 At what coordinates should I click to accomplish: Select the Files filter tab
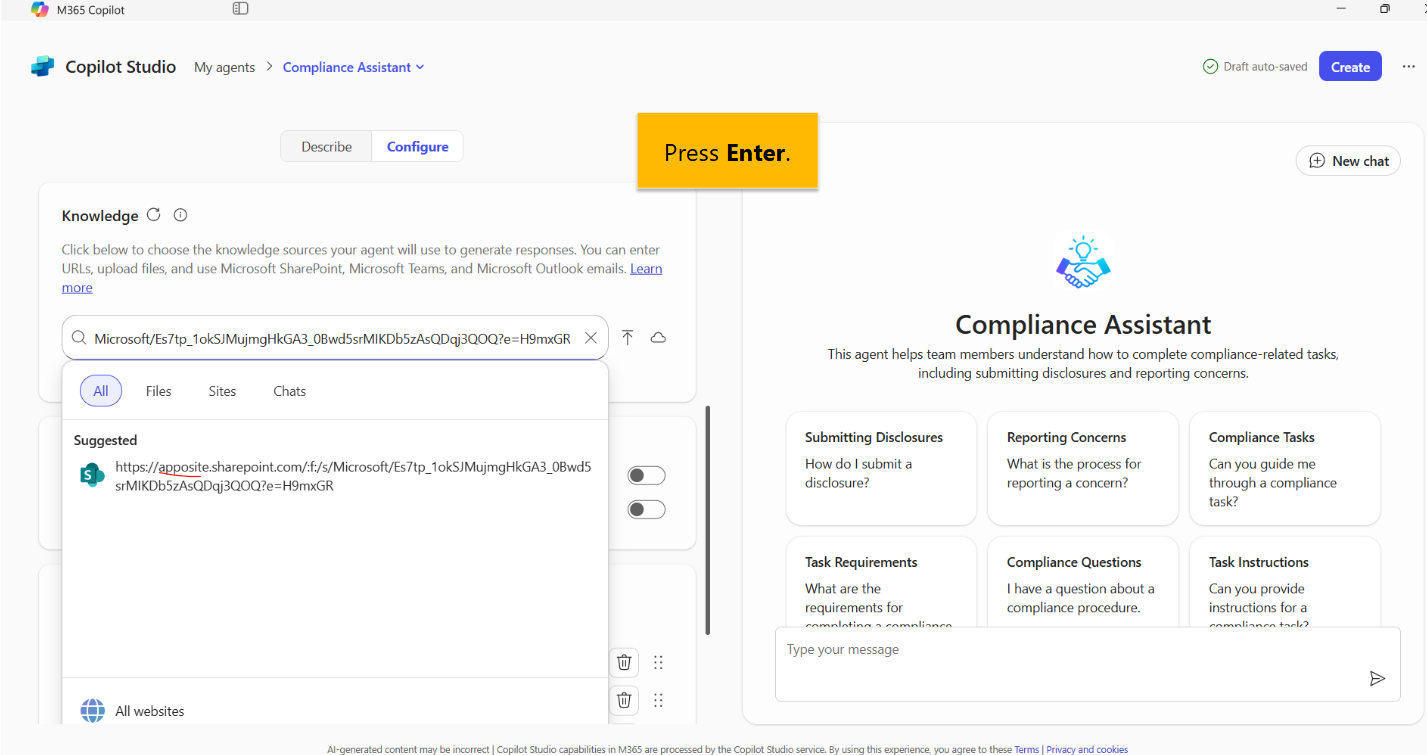[158, 391]
